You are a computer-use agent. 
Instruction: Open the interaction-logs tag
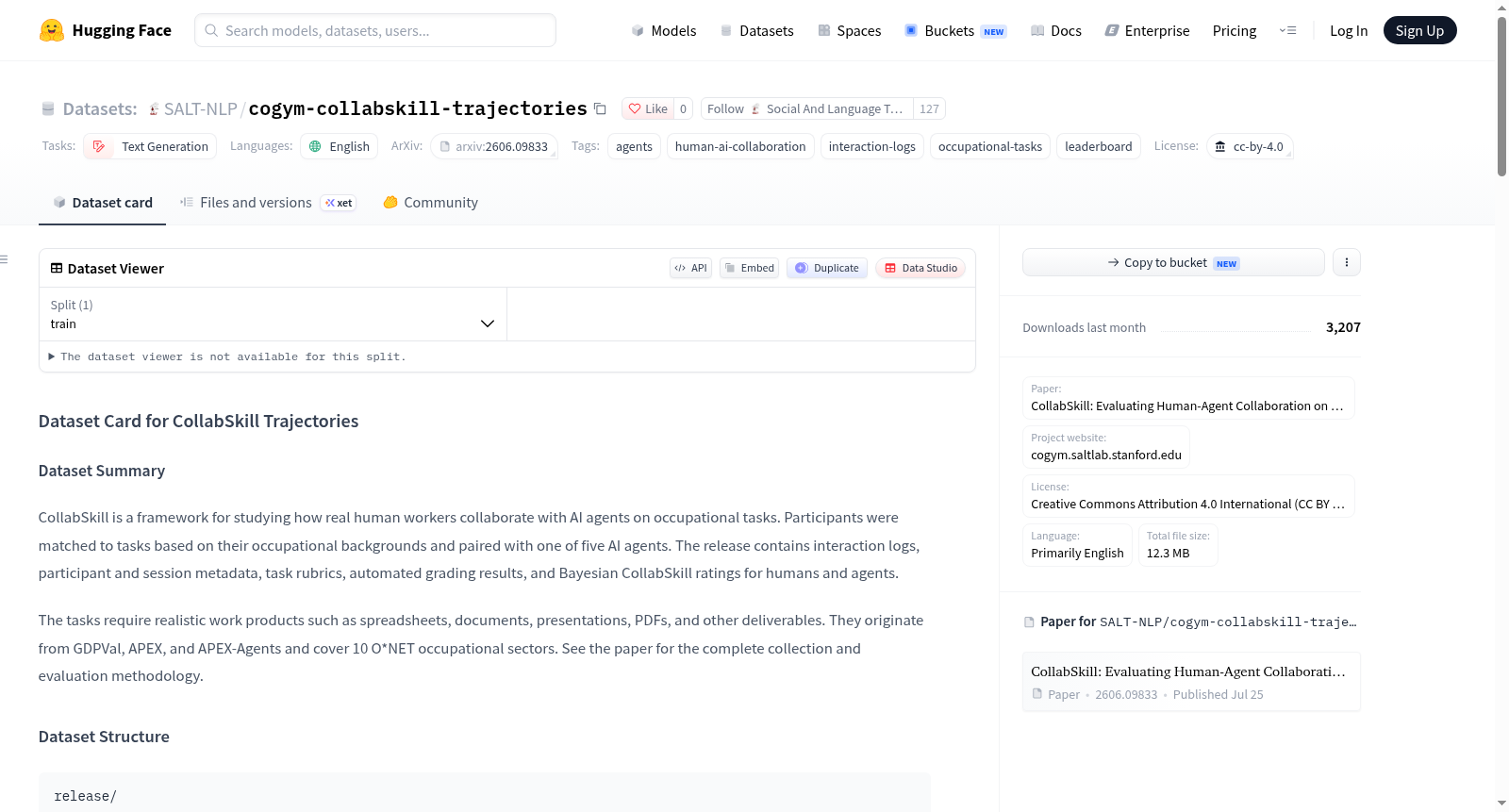871,146
